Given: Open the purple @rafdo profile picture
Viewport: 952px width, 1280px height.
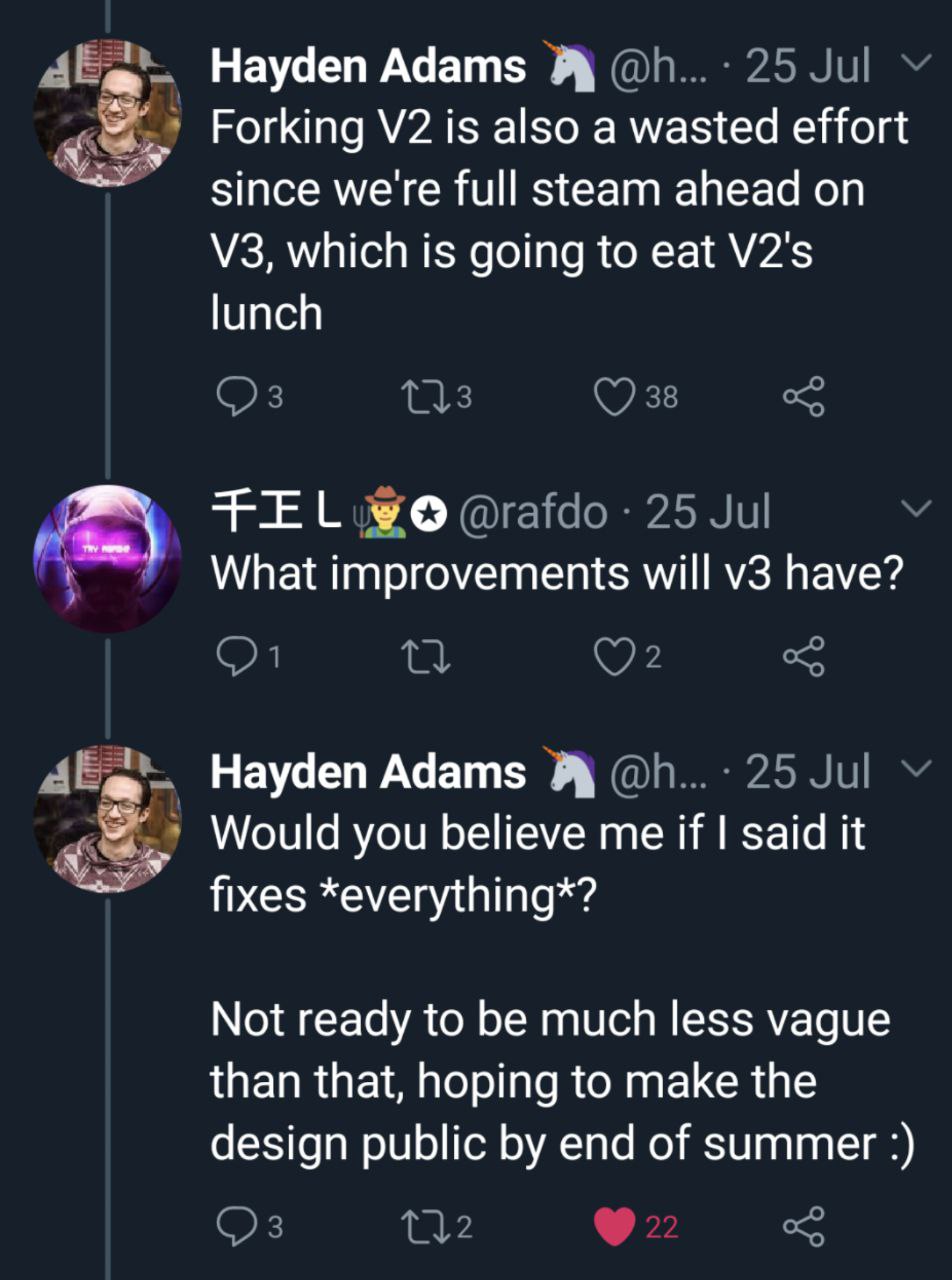Looking at the screenshot, I should [107, 558].
